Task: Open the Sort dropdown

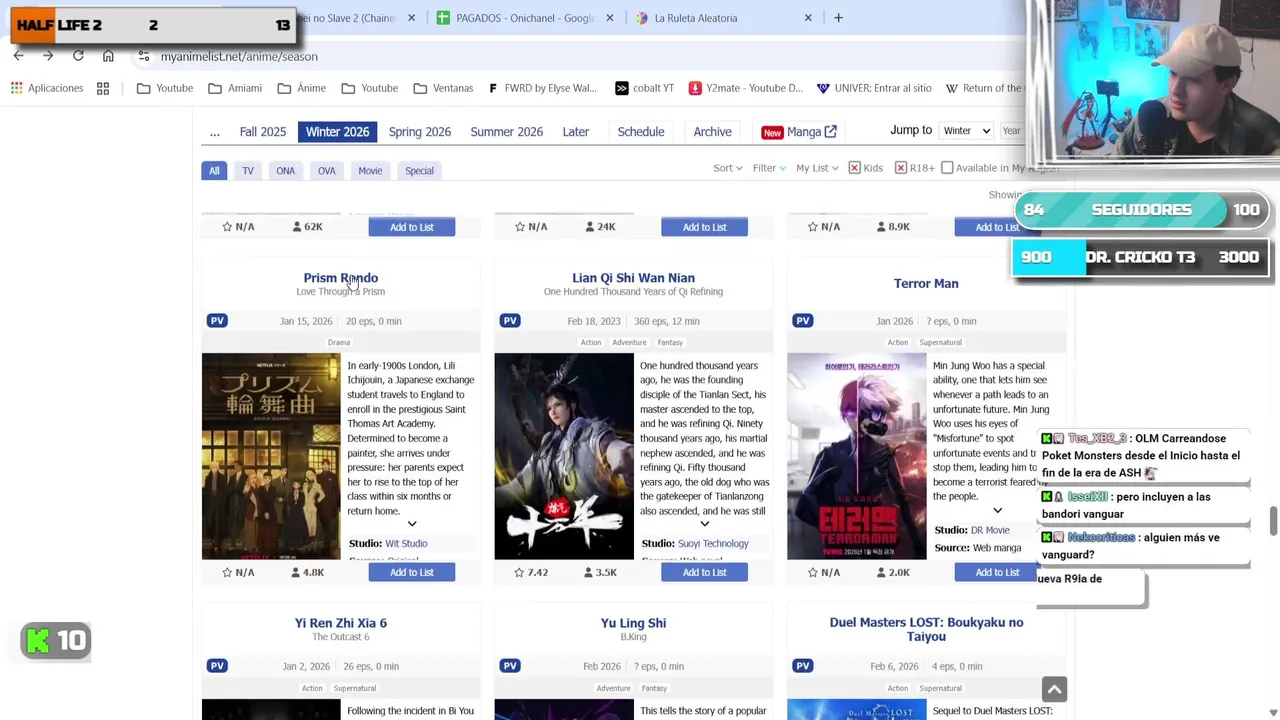Action: pos(727,168)
